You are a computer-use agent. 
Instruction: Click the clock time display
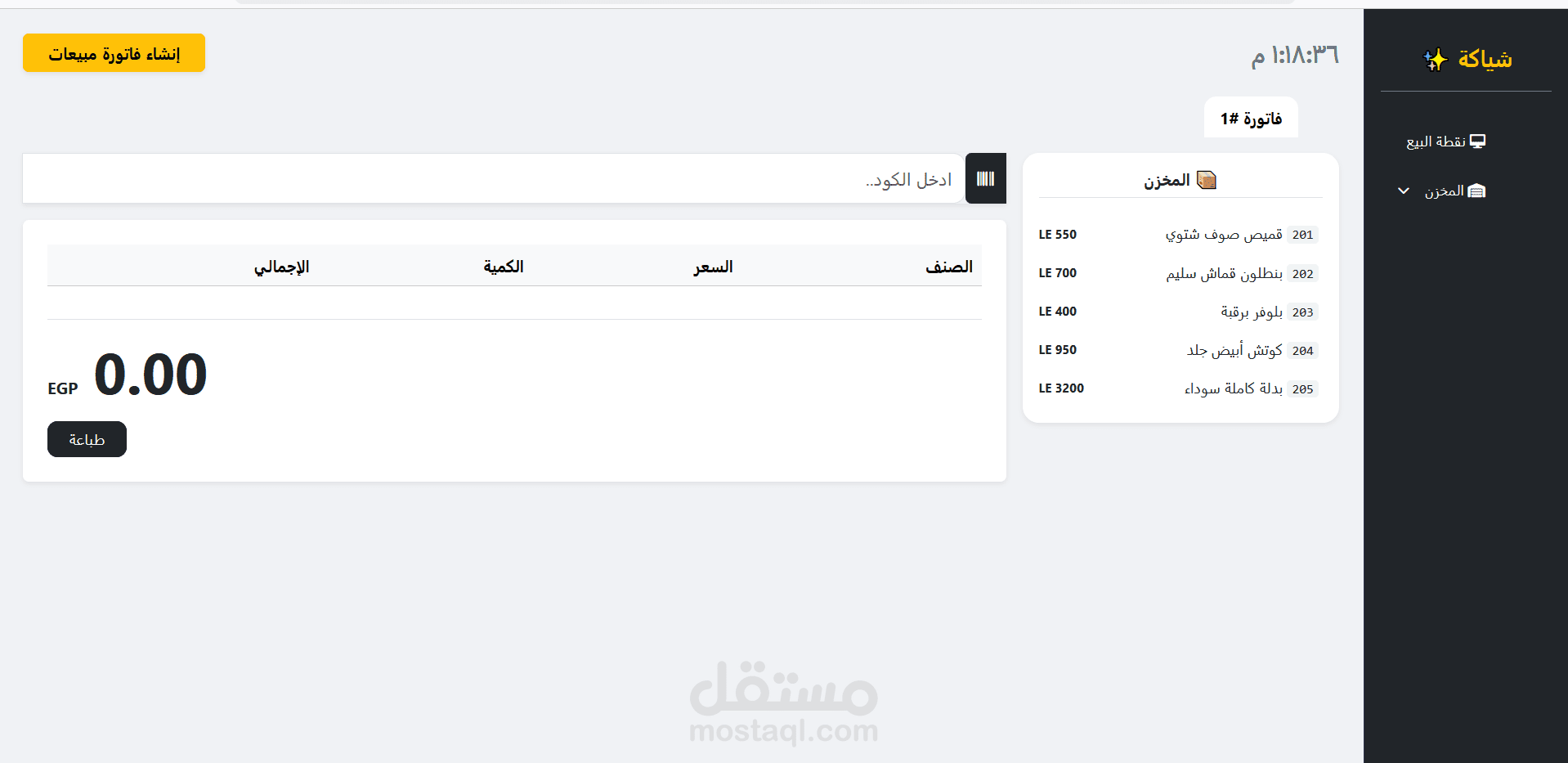click(1295, 56)
